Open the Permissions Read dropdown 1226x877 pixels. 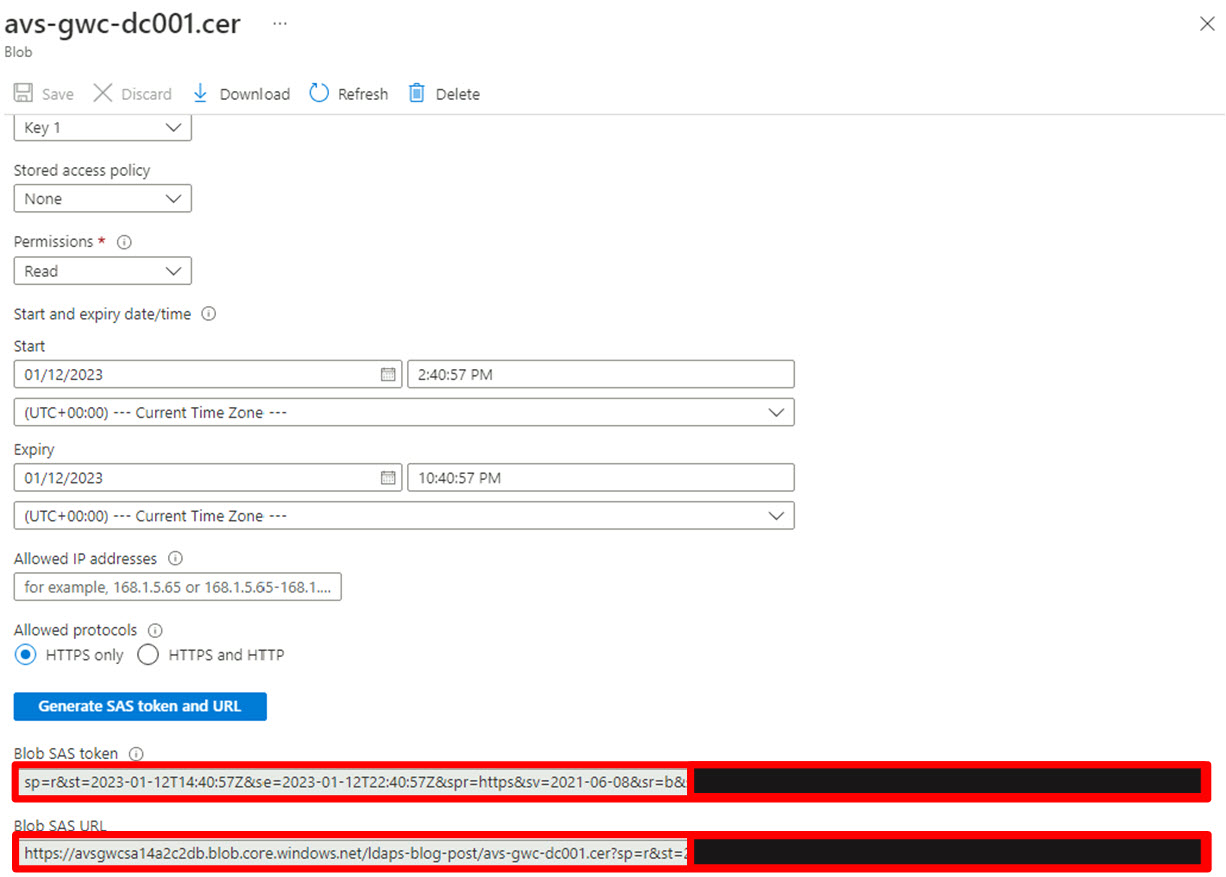click(102, 271)
